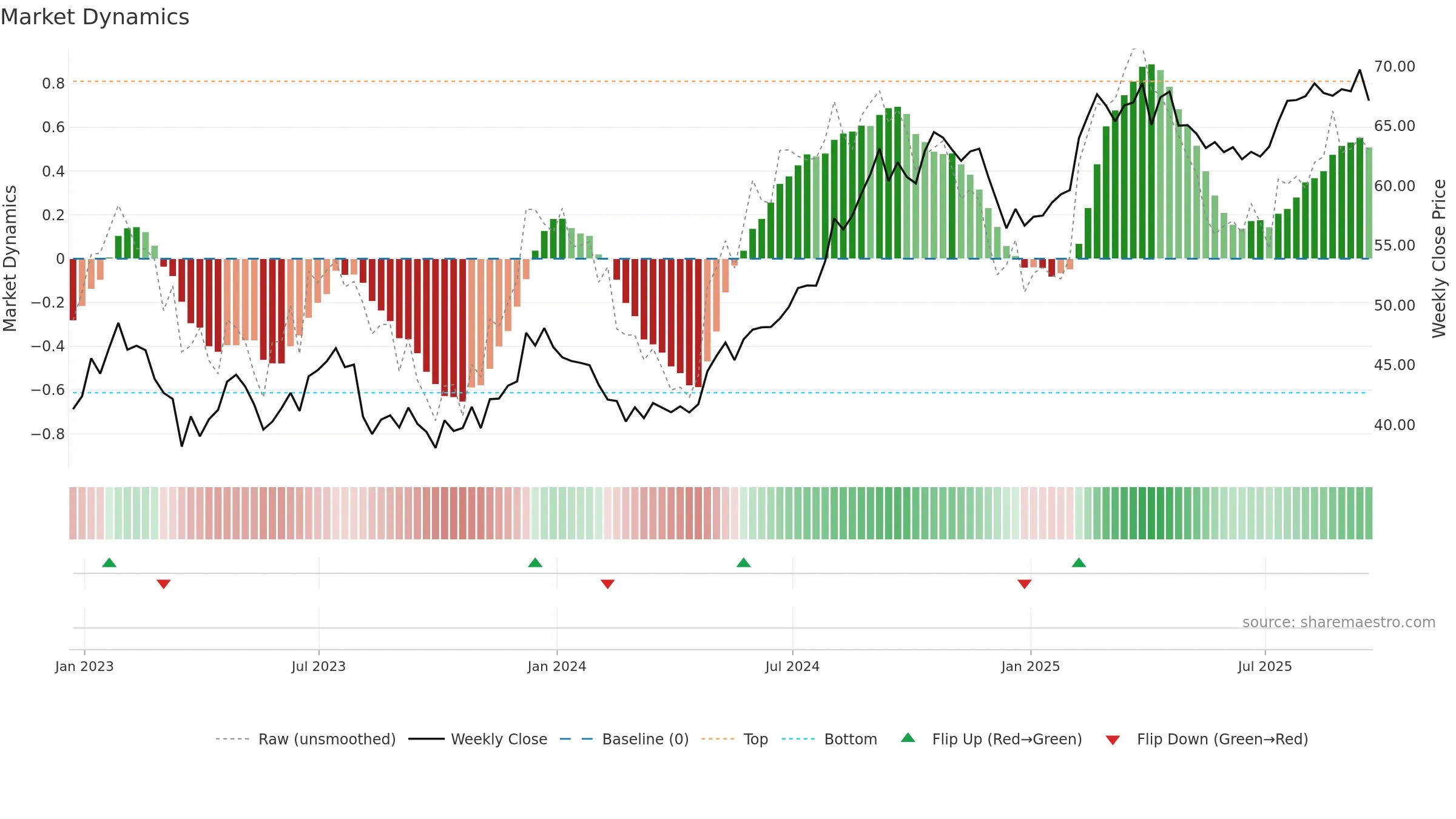1456x819 pixels.
Task: Click the −0.6 left axis tick label
Action: point(48,390)
